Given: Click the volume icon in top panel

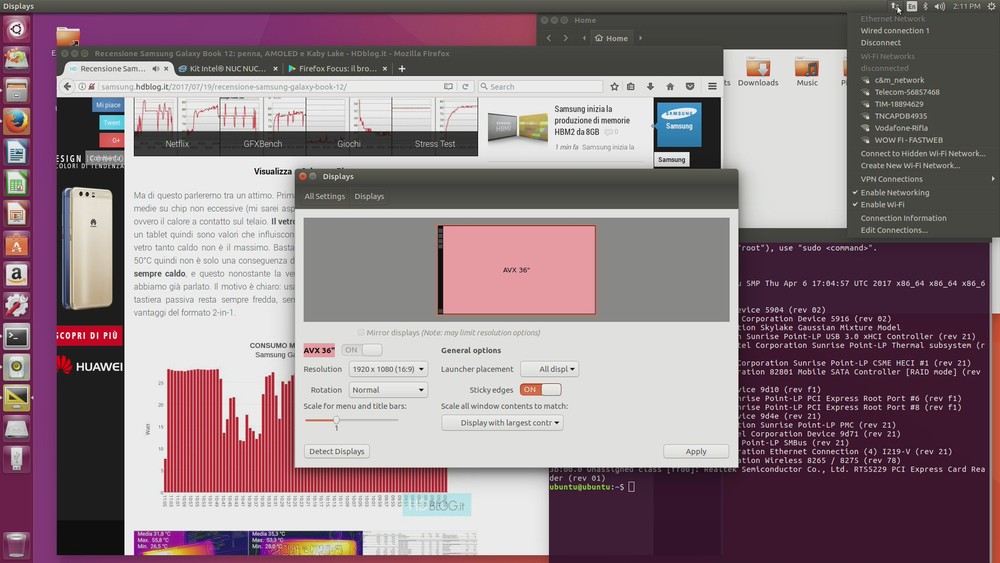Looking at the screenshot, I should tap(940, 6).
